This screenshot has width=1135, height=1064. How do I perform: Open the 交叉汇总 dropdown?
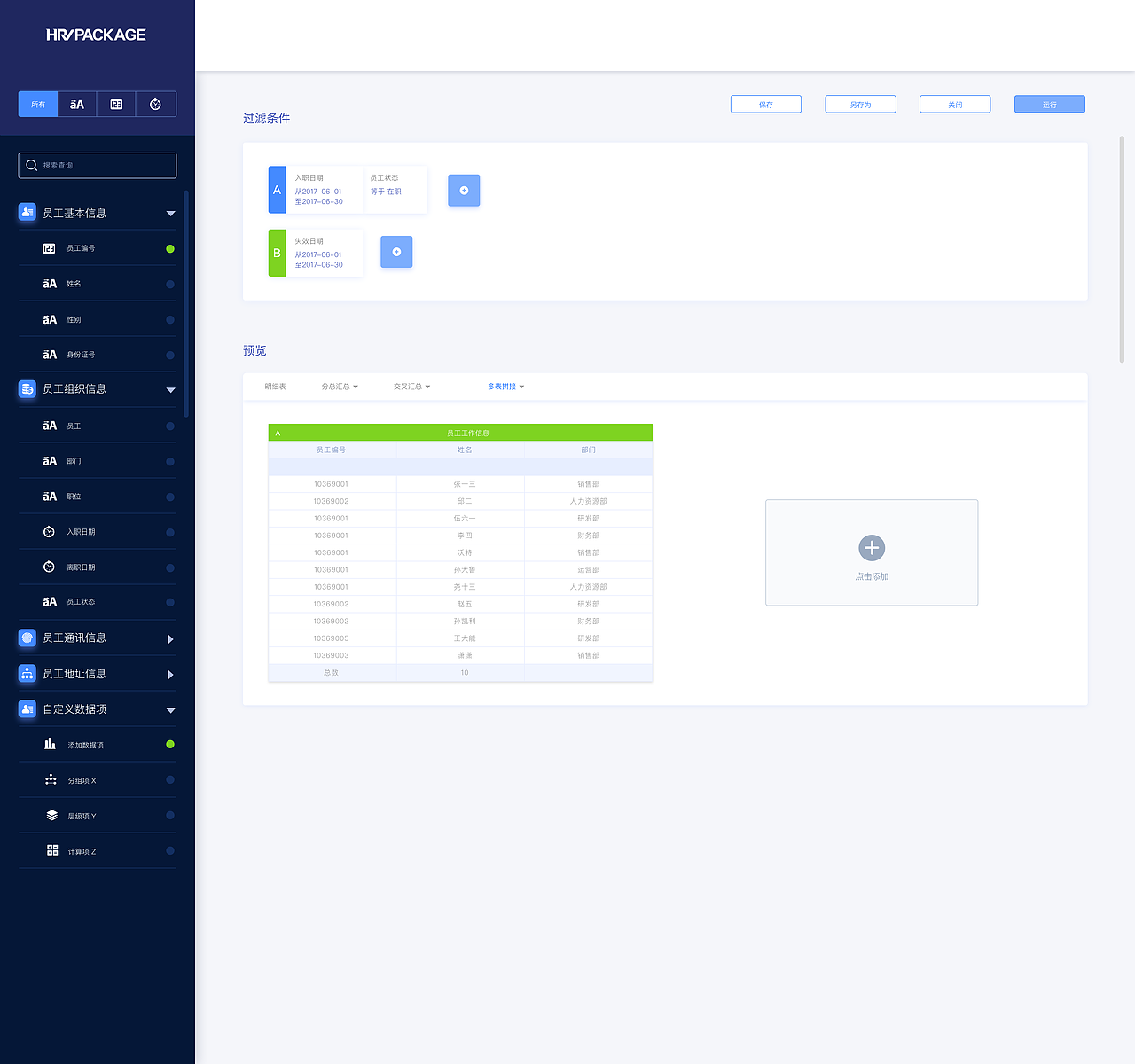[411, 387]
